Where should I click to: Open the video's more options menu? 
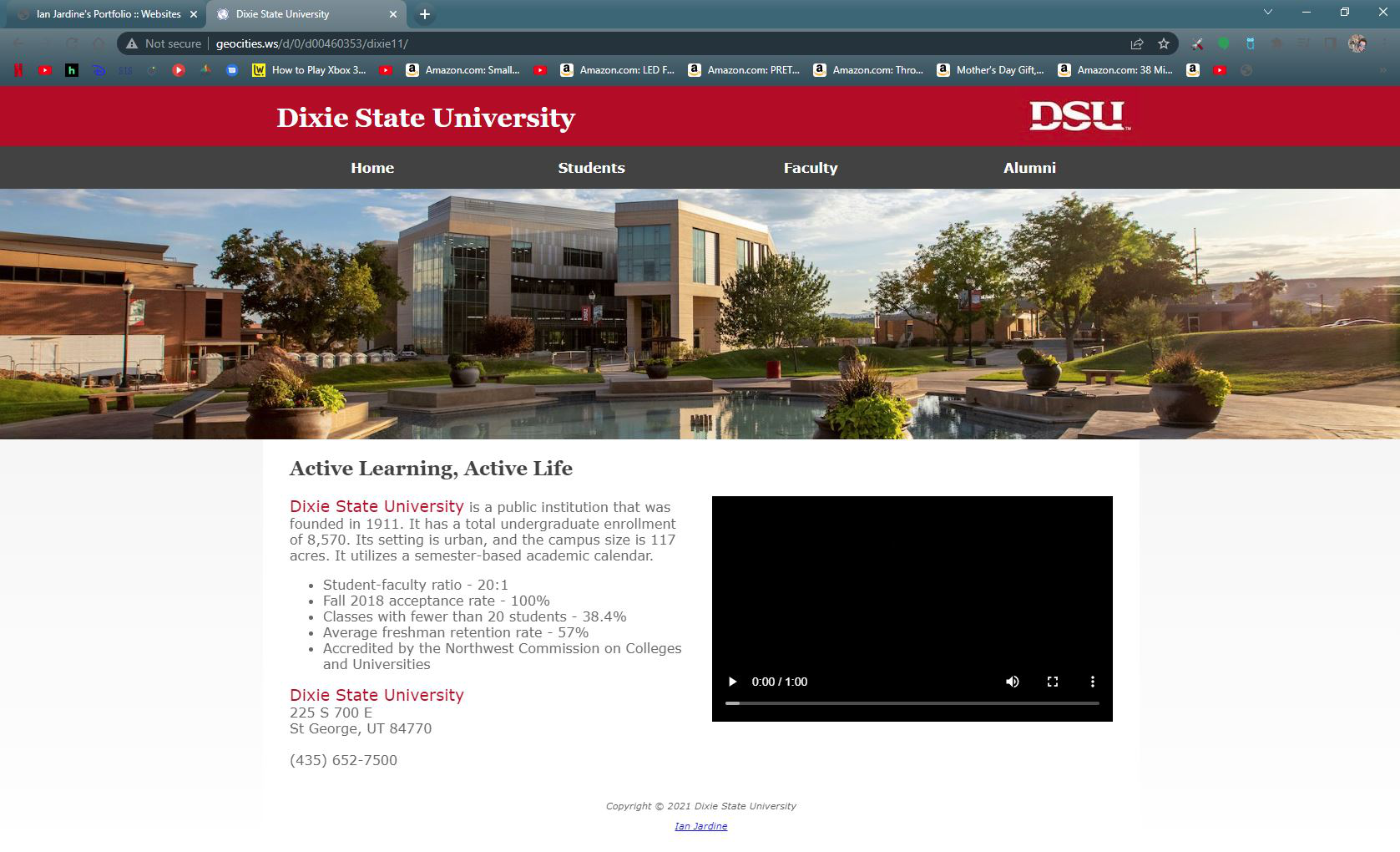(1092, 682)
